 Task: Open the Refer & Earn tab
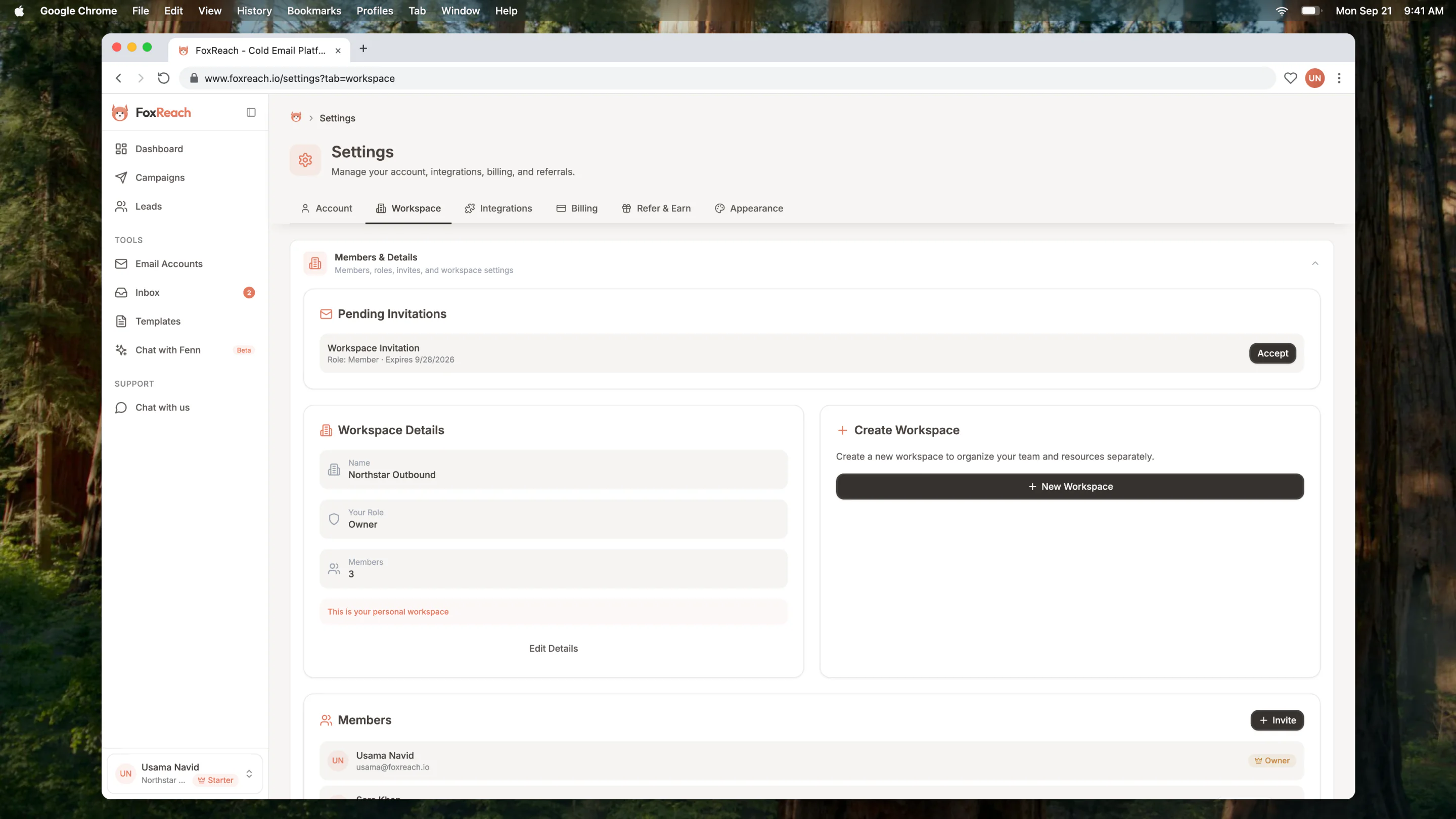click(656, 208)
